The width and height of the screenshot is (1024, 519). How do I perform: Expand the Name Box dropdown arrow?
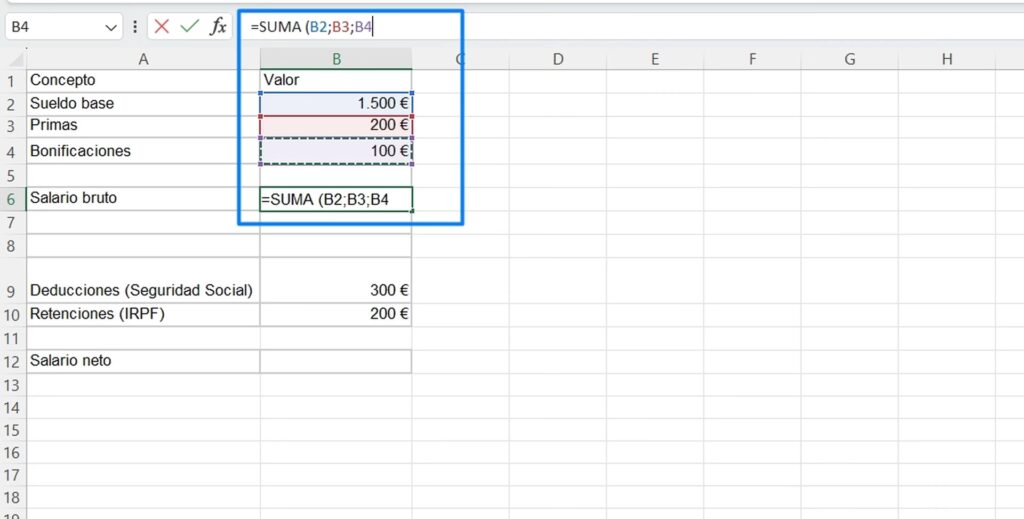coord(111,28)
